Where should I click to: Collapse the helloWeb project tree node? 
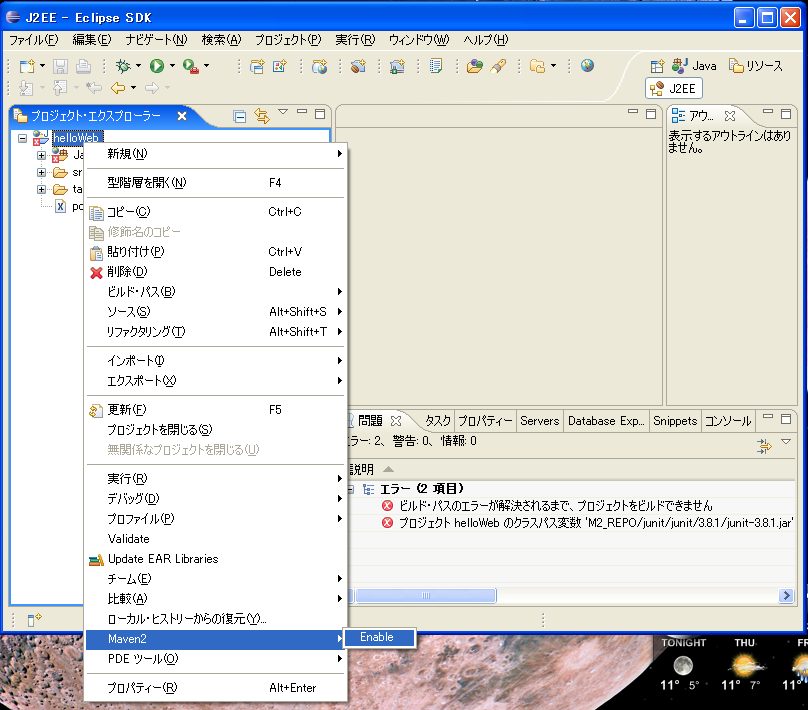click(x=22, y=137)
